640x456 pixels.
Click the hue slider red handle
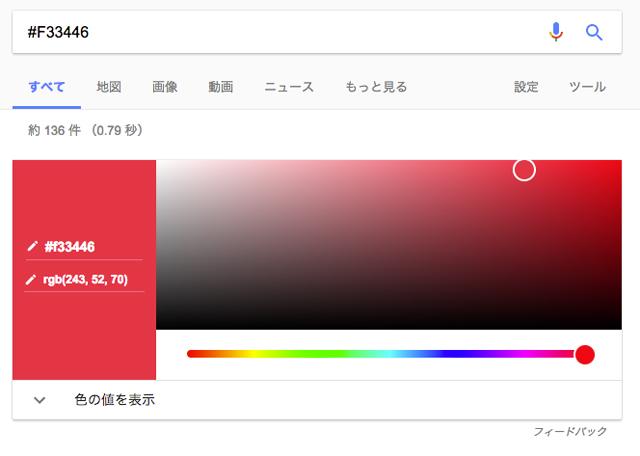coord(584,354)
